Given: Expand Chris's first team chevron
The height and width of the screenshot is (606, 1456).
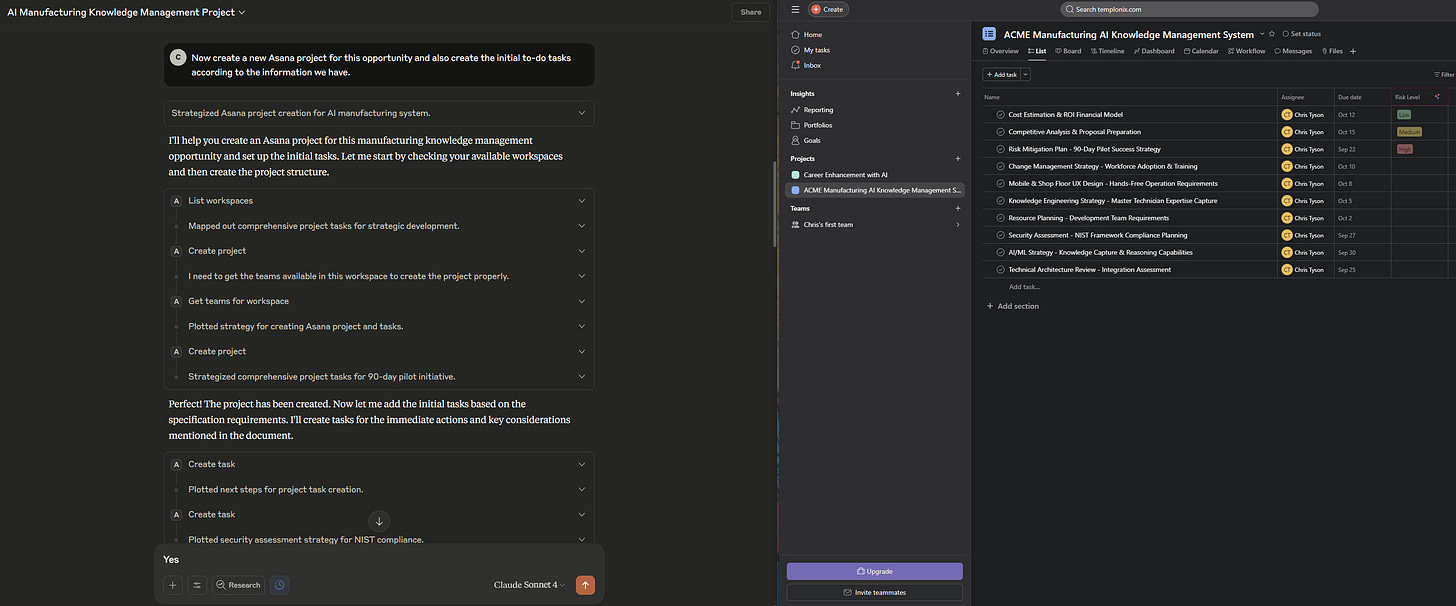Looking at the screenshot, I should (x=957, y=225).
